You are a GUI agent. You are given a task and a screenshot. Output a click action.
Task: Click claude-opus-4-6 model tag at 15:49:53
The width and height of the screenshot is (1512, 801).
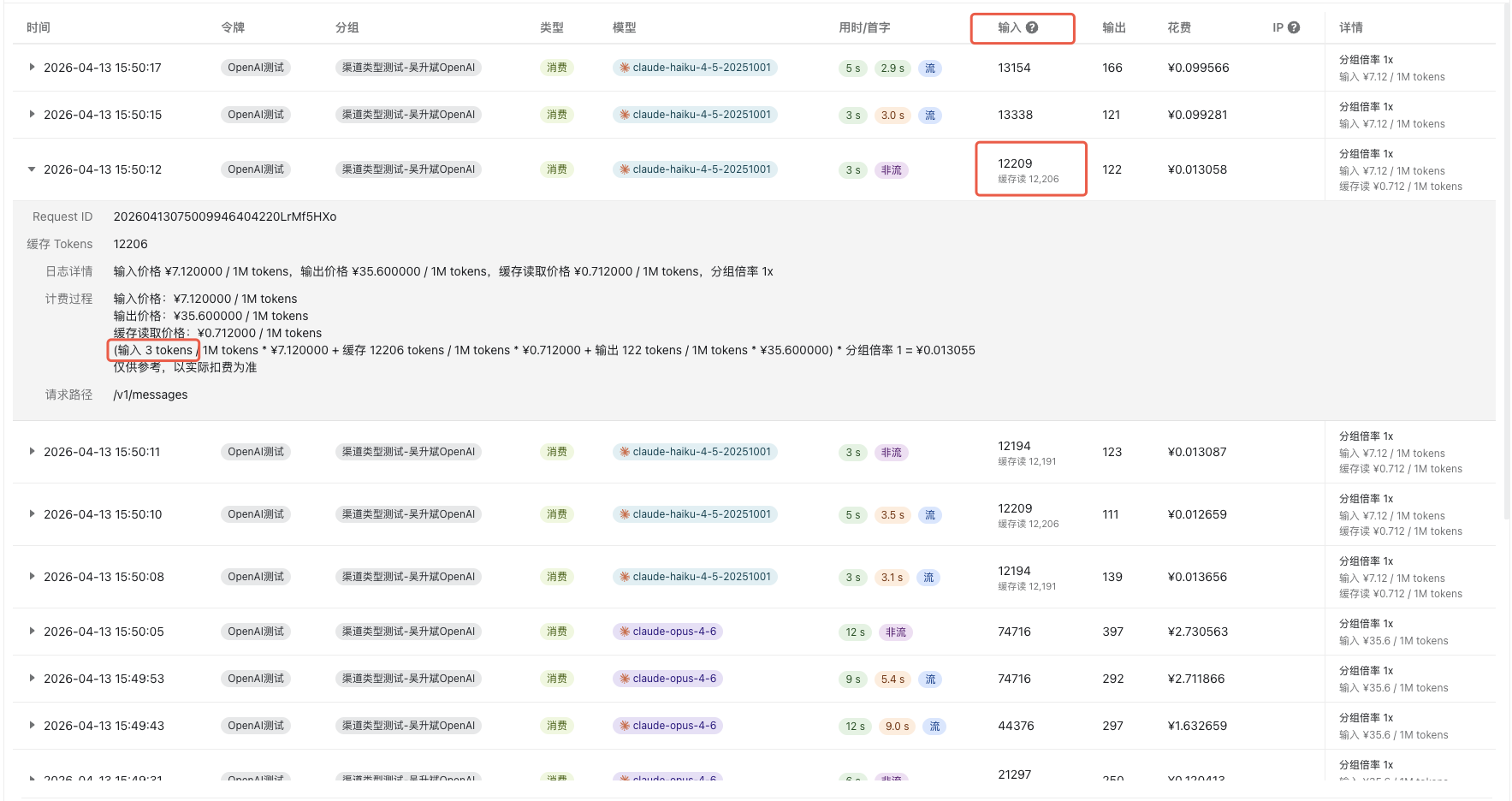click(667, 679)
